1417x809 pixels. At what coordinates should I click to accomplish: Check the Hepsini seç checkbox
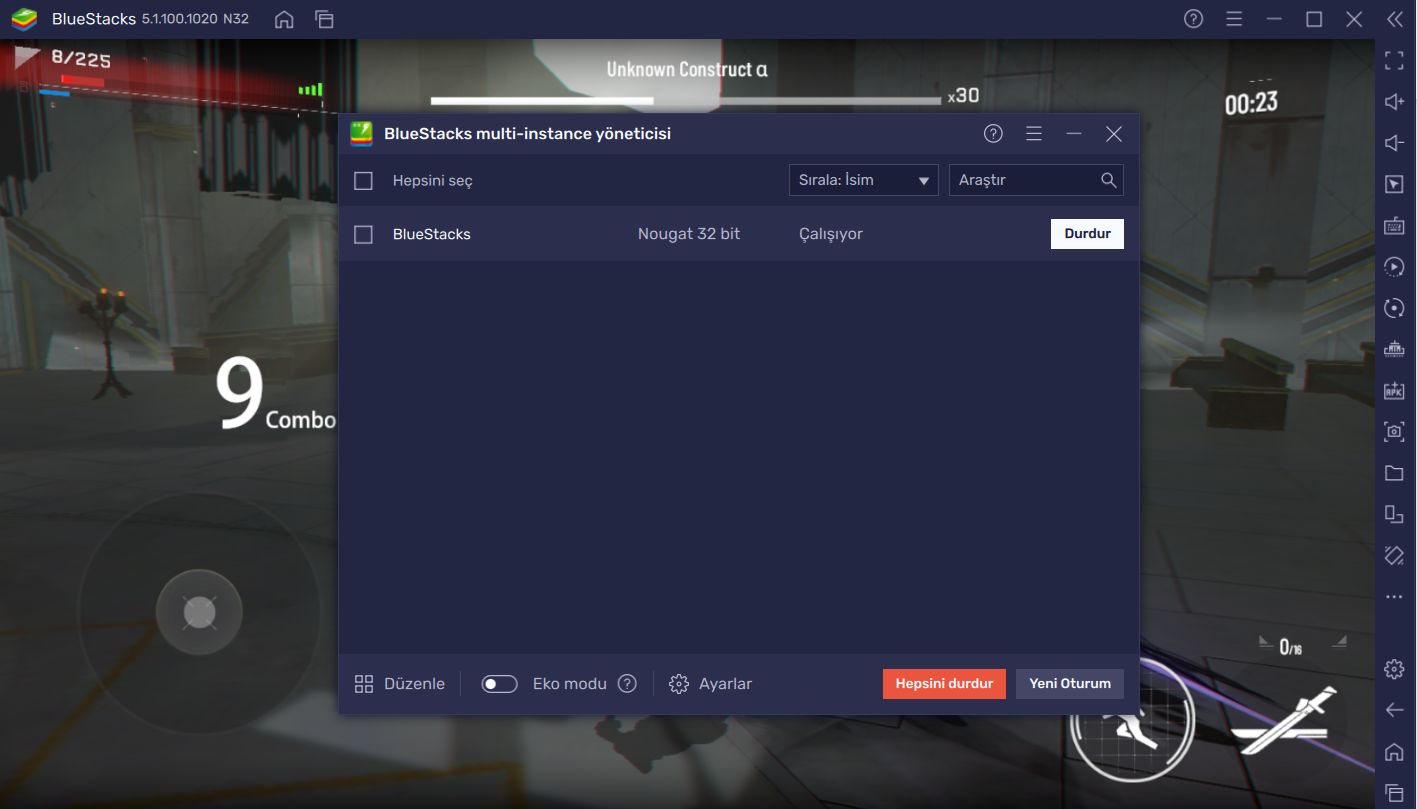[364, 181]
